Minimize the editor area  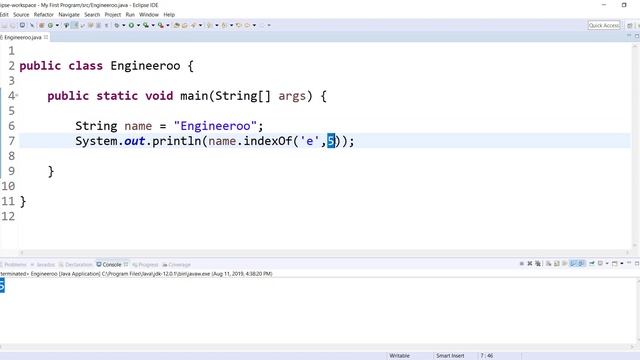(x=629, y=36)
